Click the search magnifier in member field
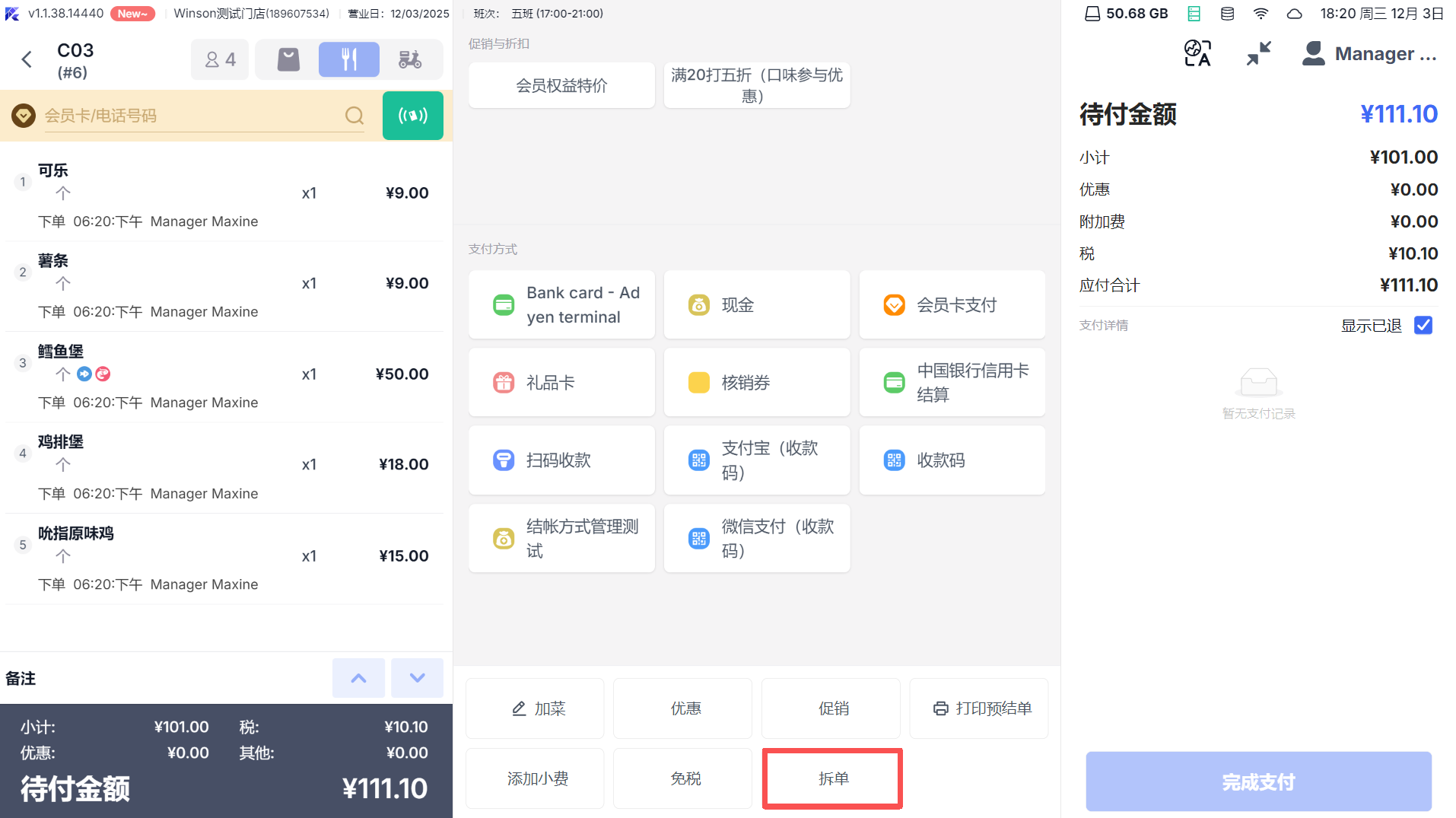The image size is (1456, 818). pos(354,116)
